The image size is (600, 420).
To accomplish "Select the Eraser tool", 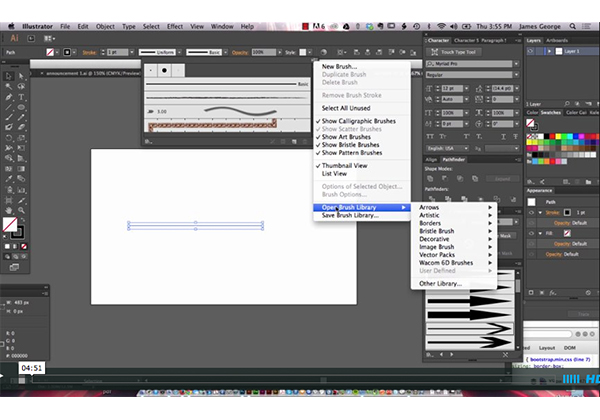I will click(x=21, y=127).
